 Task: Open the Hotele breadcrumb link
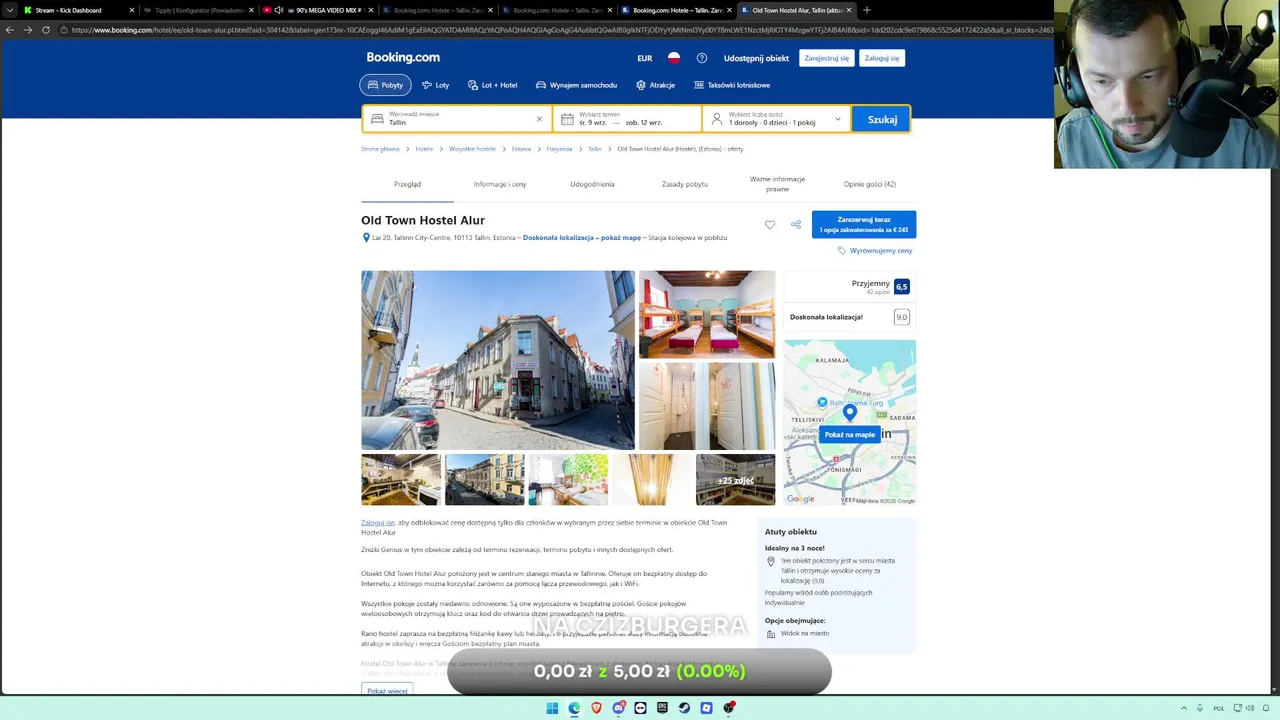[x=424, y=149]
